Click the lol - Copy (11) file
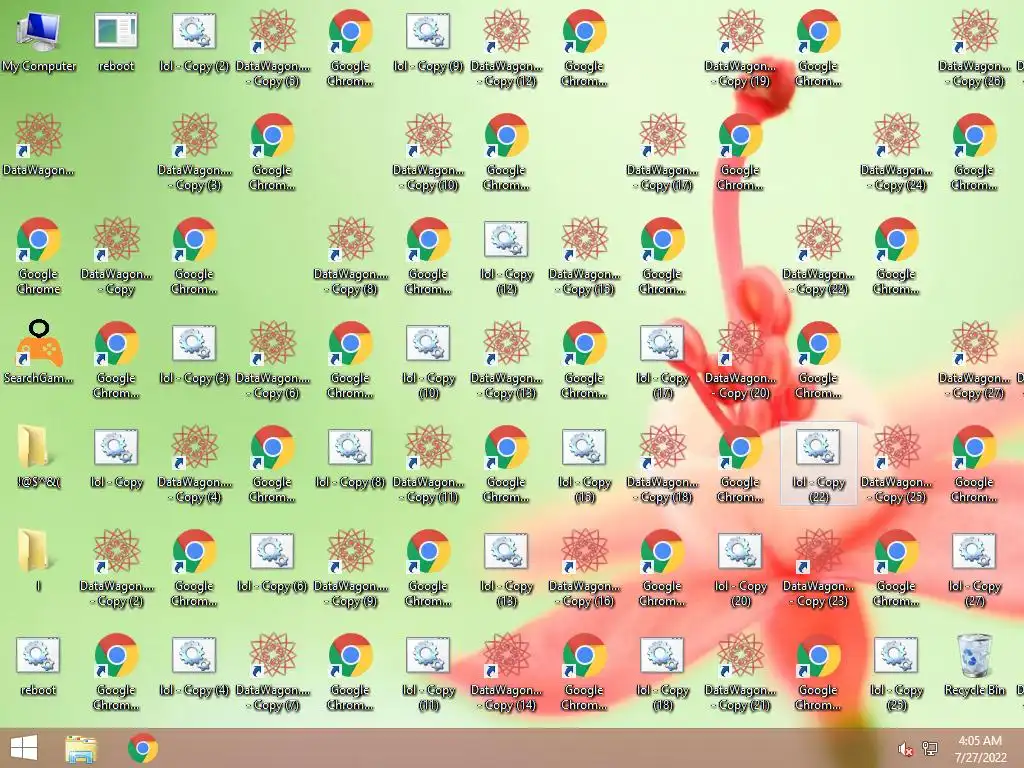The width and height of the screenshot is (1024, 768). pos(428,673)
